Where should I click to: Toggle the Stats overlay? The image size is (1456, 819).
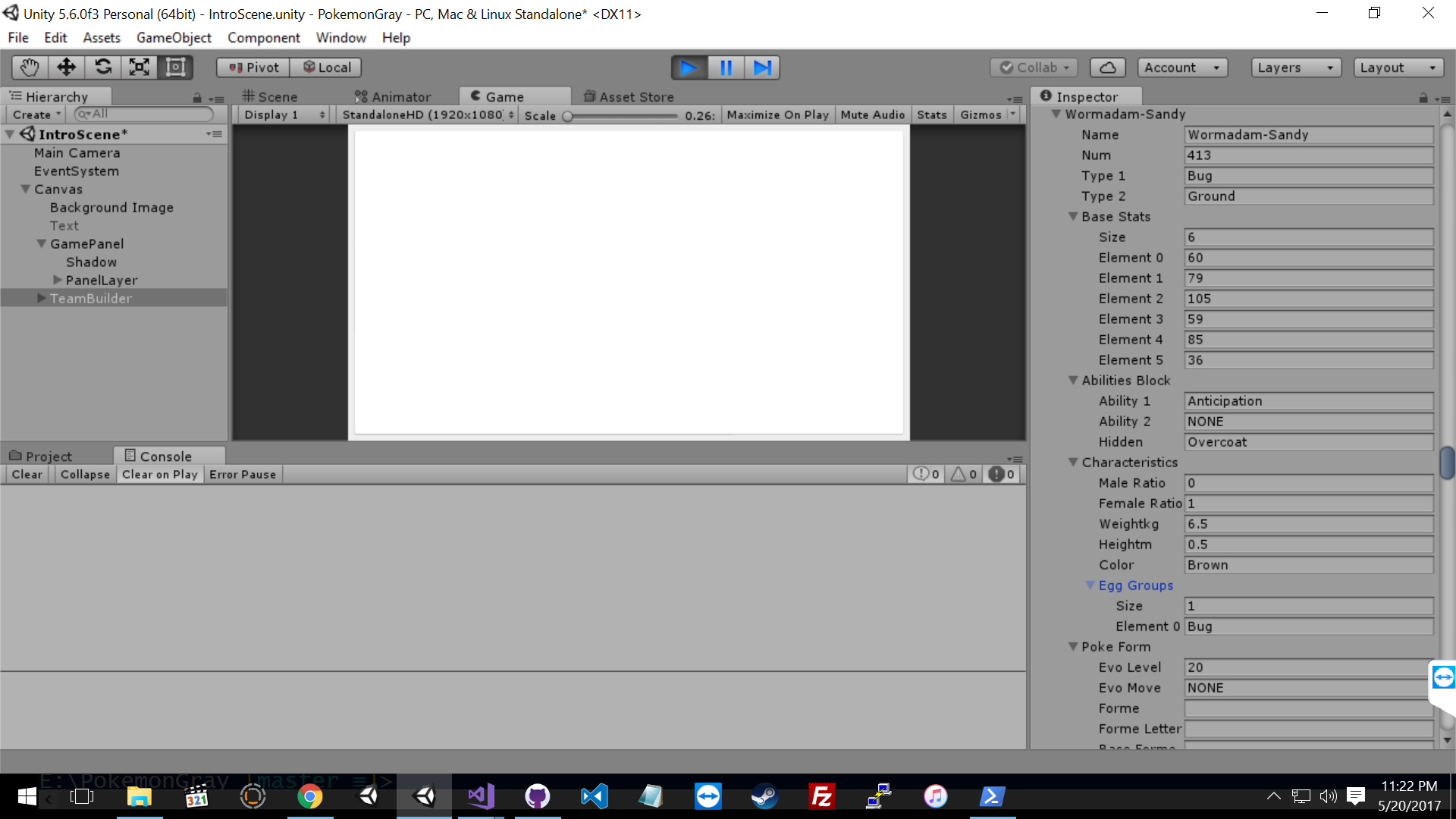click(x=932, y=115)
